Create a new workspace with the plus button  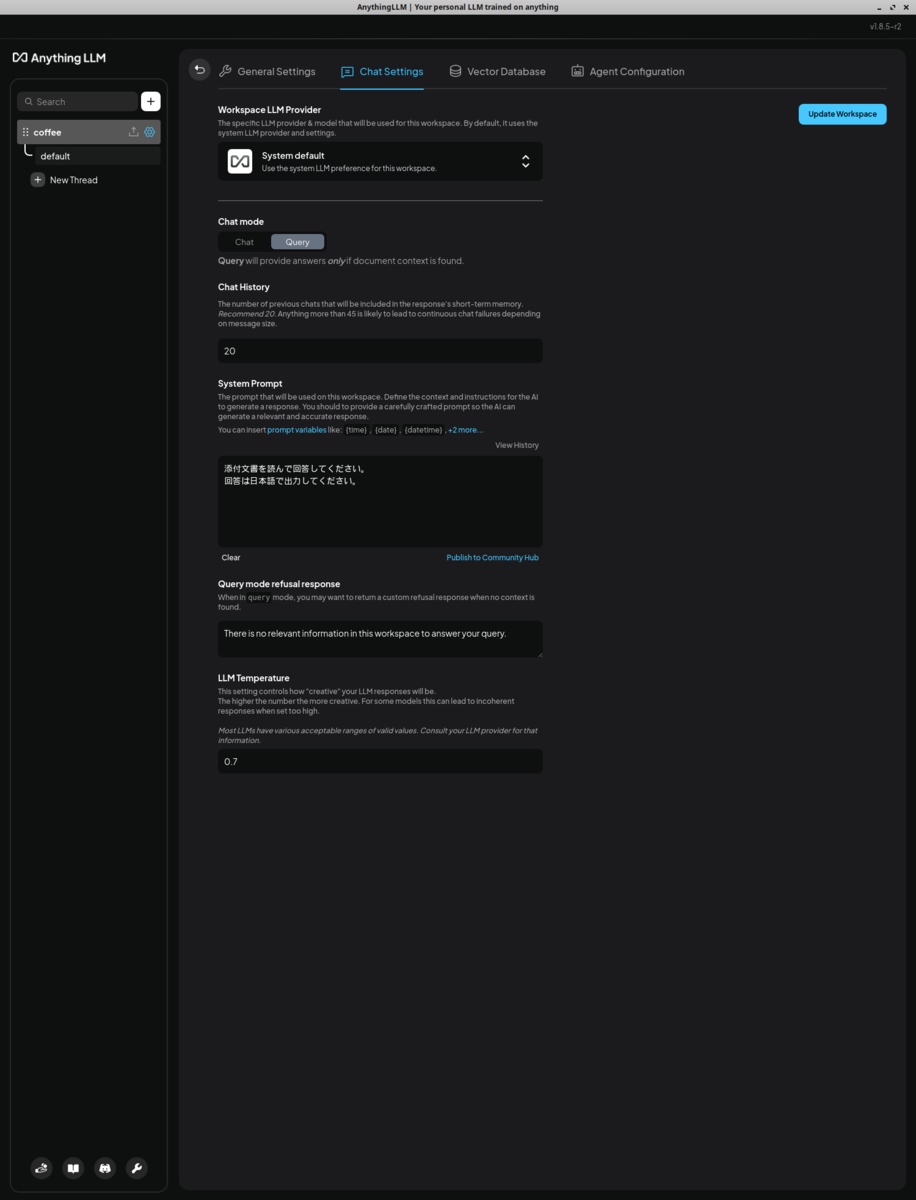click(x=150, y=101)
